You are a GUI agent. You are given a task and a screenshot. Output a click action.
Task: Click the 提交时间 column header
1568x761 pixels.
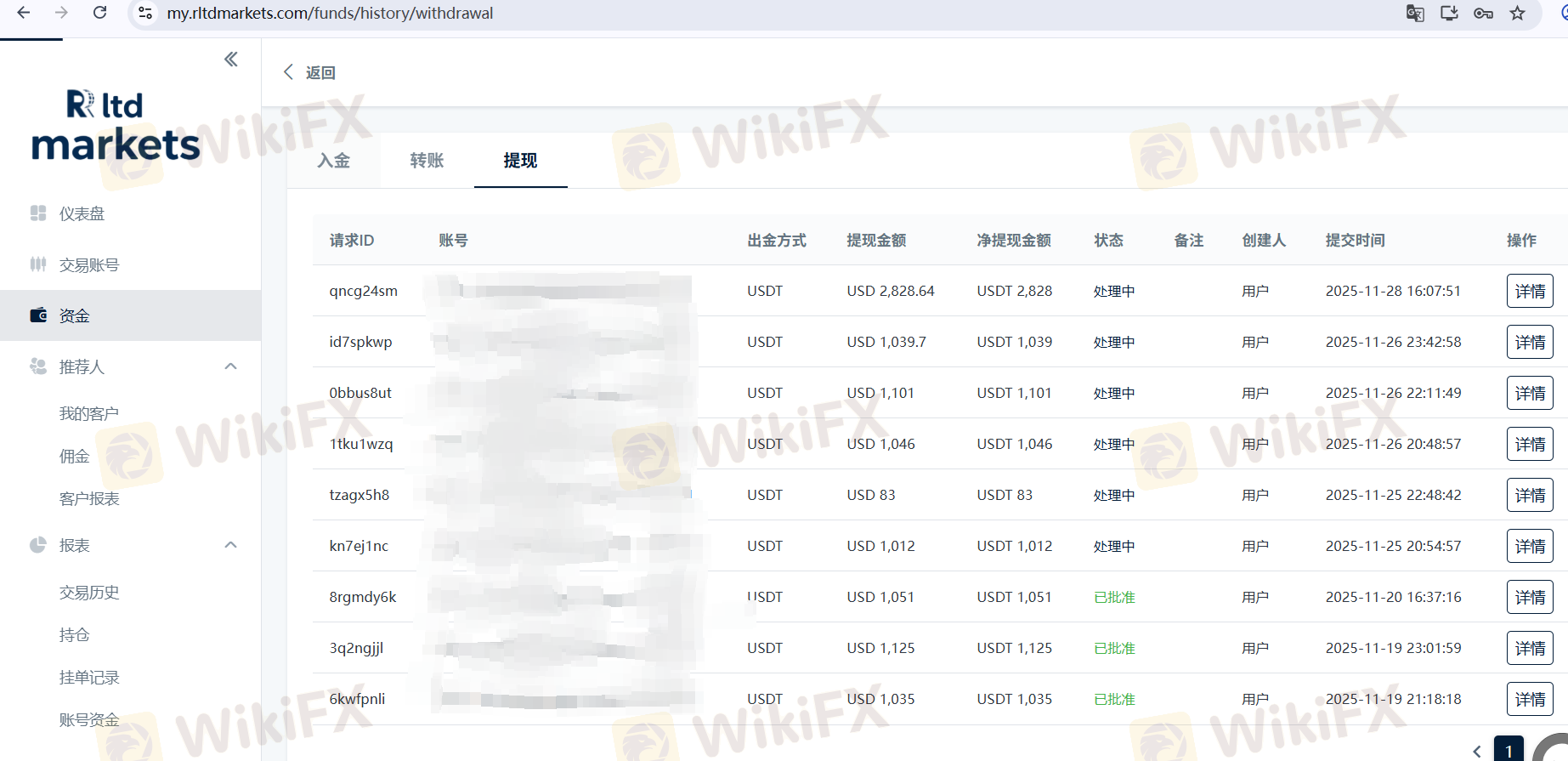tap(1356, 241)
